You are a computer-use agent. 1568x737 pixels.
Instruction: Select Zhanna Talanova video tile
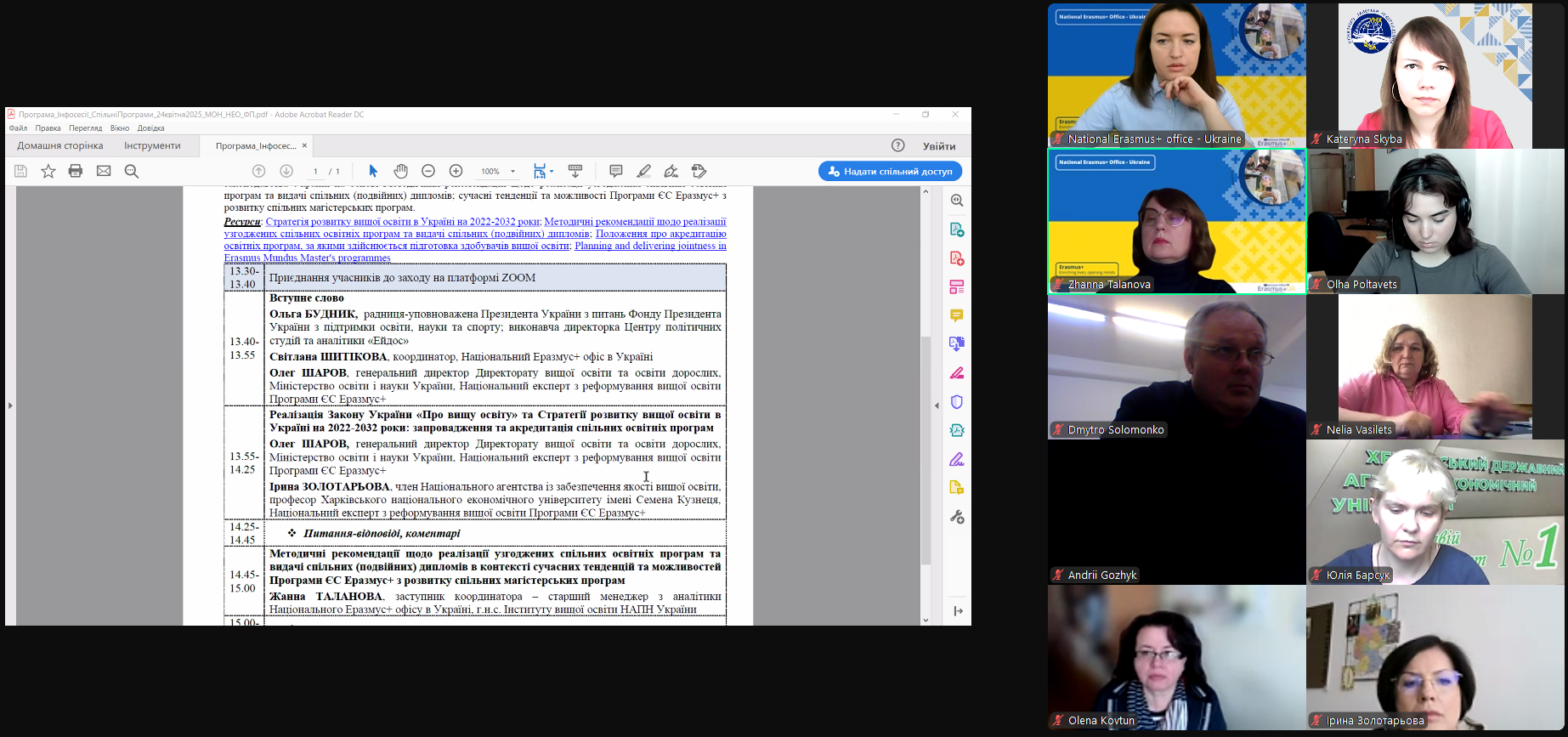point(1177,222)
